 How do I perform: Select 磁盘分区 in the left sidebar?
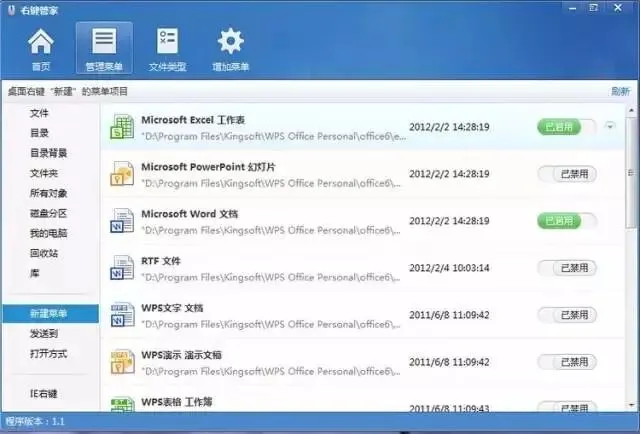pyautogui.click(x=49, y=213)
